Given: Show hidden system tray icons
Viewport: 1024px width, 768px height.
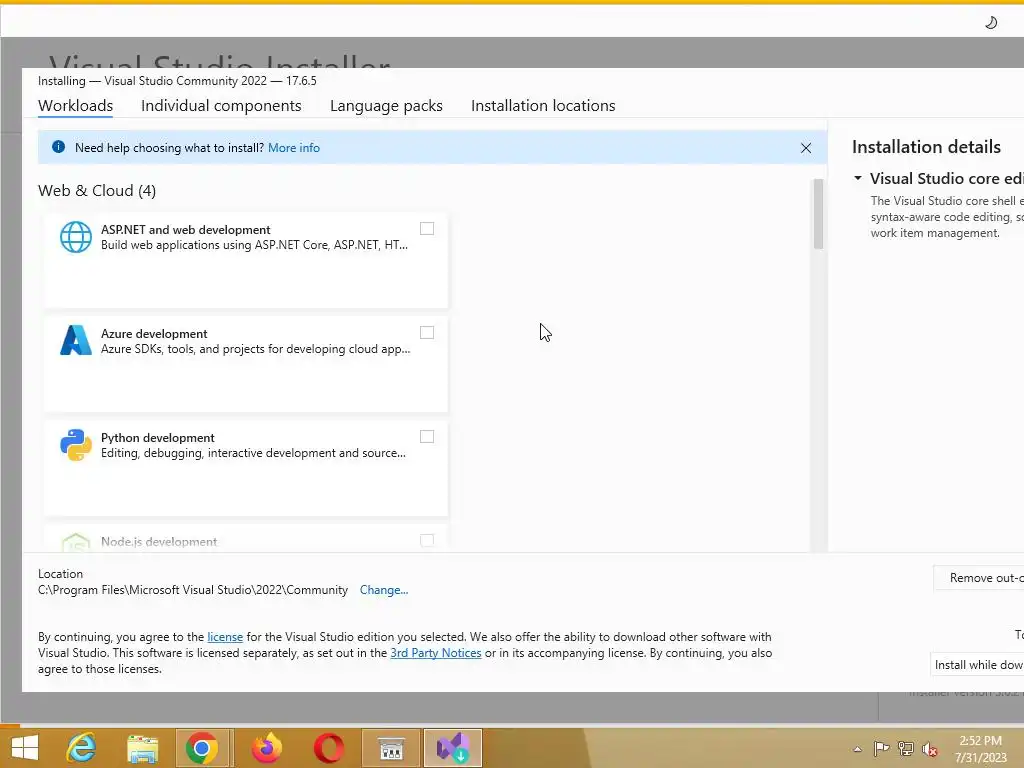Looking at the screenshot, I should pyautogui.click(x=857, y=749).
